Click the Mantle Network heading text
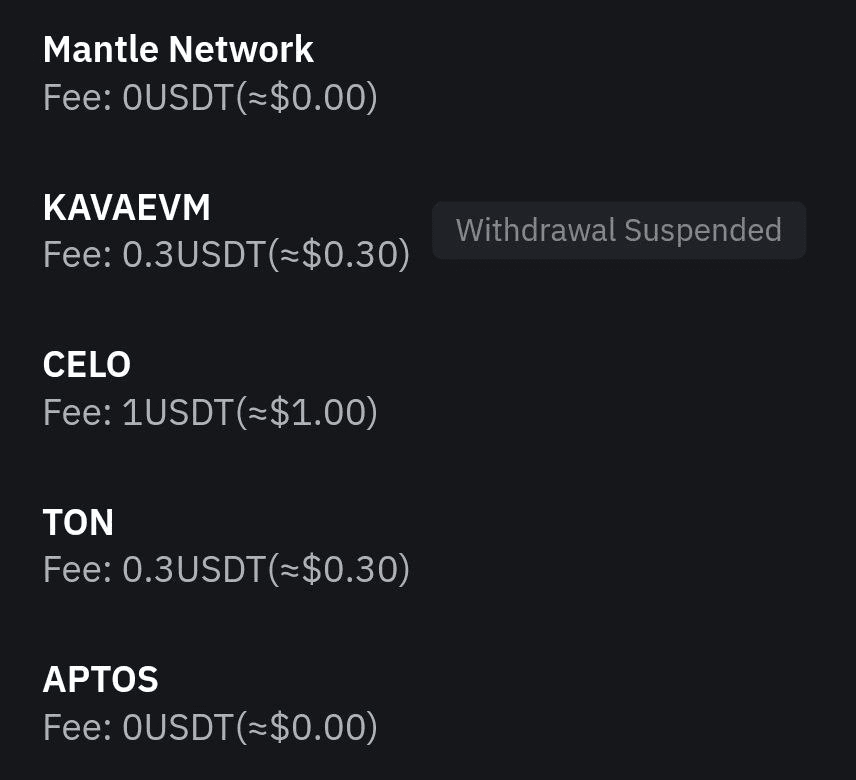 point(178,49)
